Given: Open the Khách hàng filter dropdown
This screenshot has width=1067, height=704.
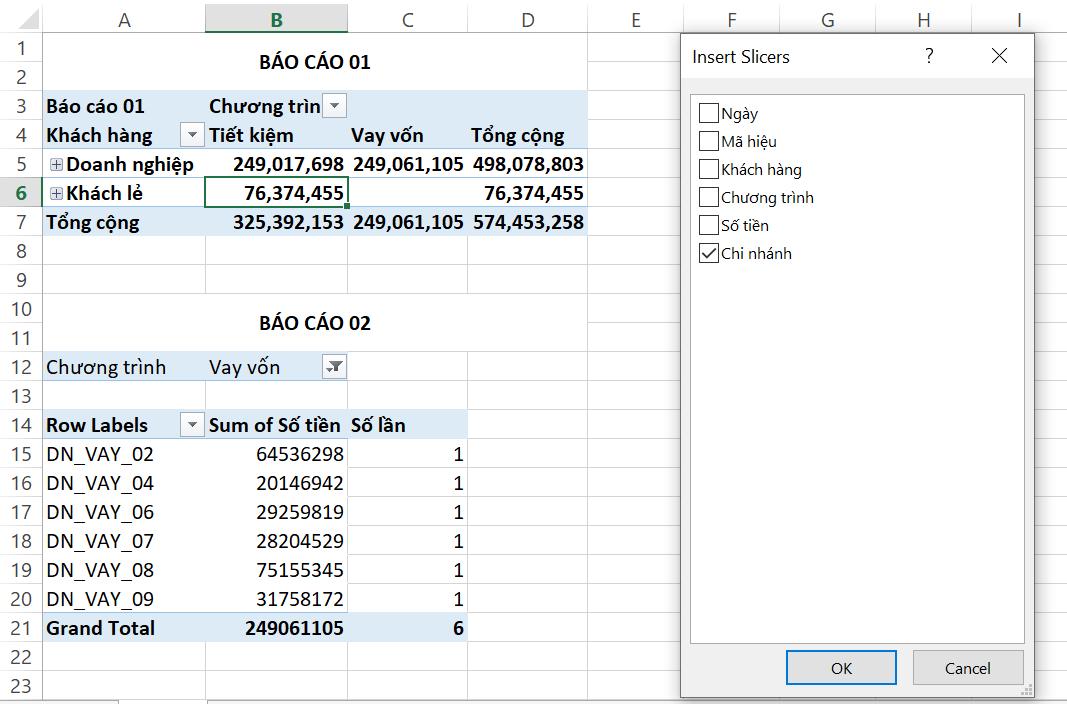Looking at the screenshot, I should pos(191,135).
